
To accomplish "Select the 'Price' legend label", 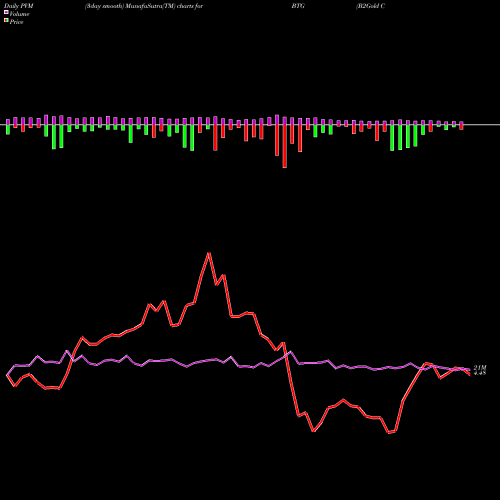I will pyautogui.click(x=16, y=22).
